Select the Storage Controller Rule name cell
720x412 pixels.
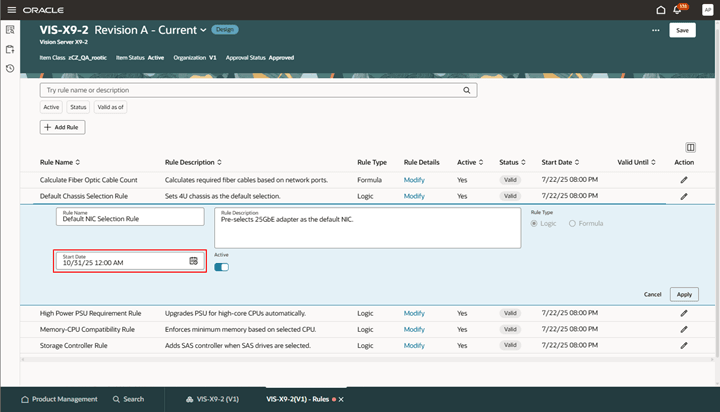point(73,345)
